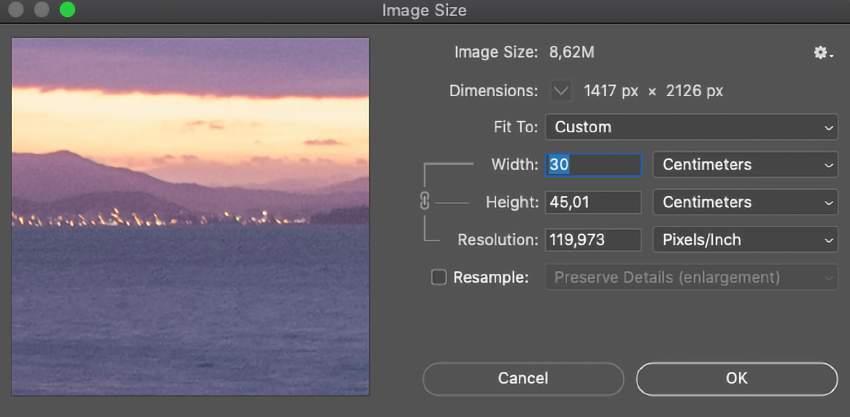Click the green zoom window button

tap(67, 11)
